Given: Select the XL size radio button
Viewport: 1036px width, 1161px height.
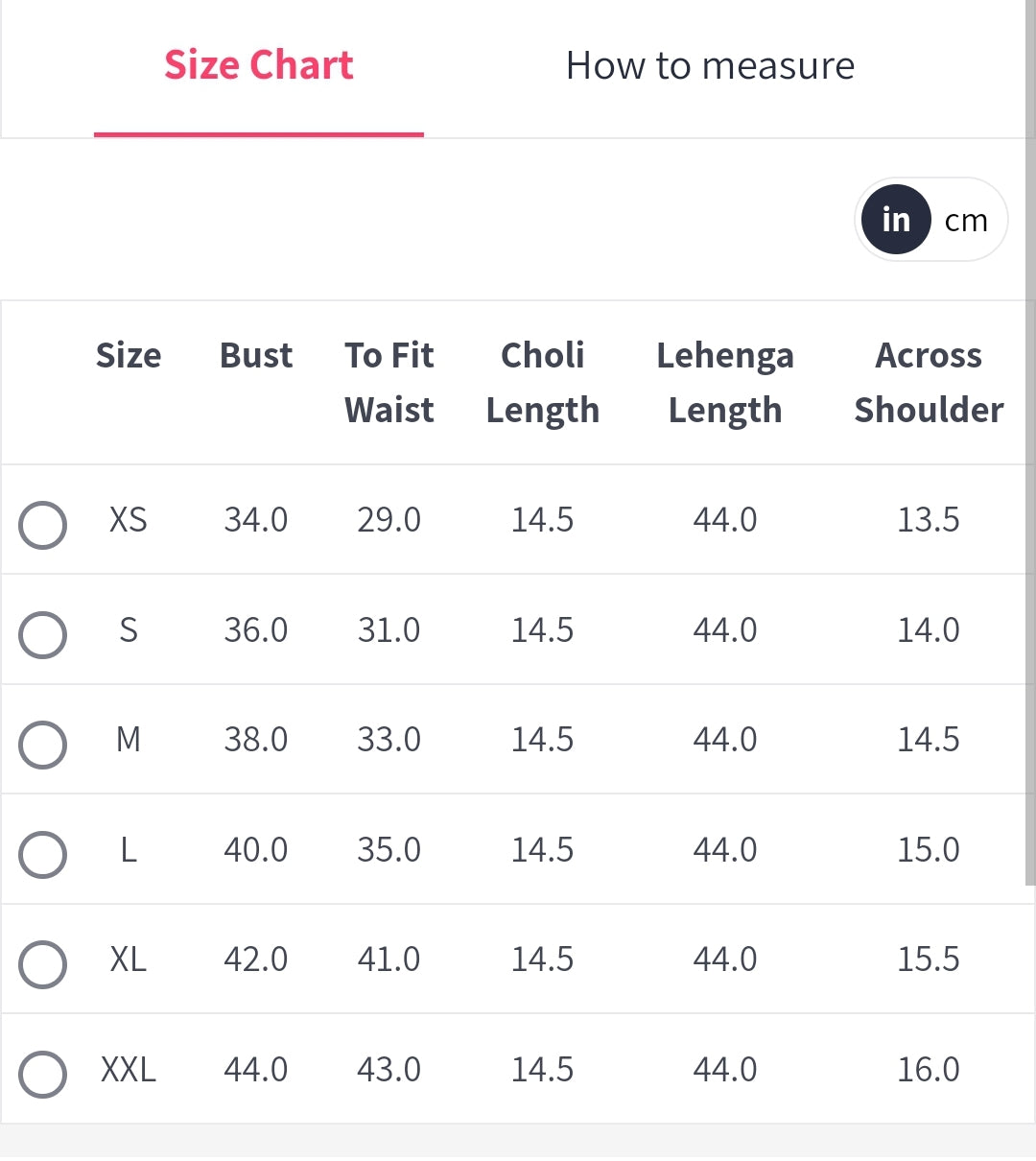Looking at the screenshot, I should click(x=43, y=964).
